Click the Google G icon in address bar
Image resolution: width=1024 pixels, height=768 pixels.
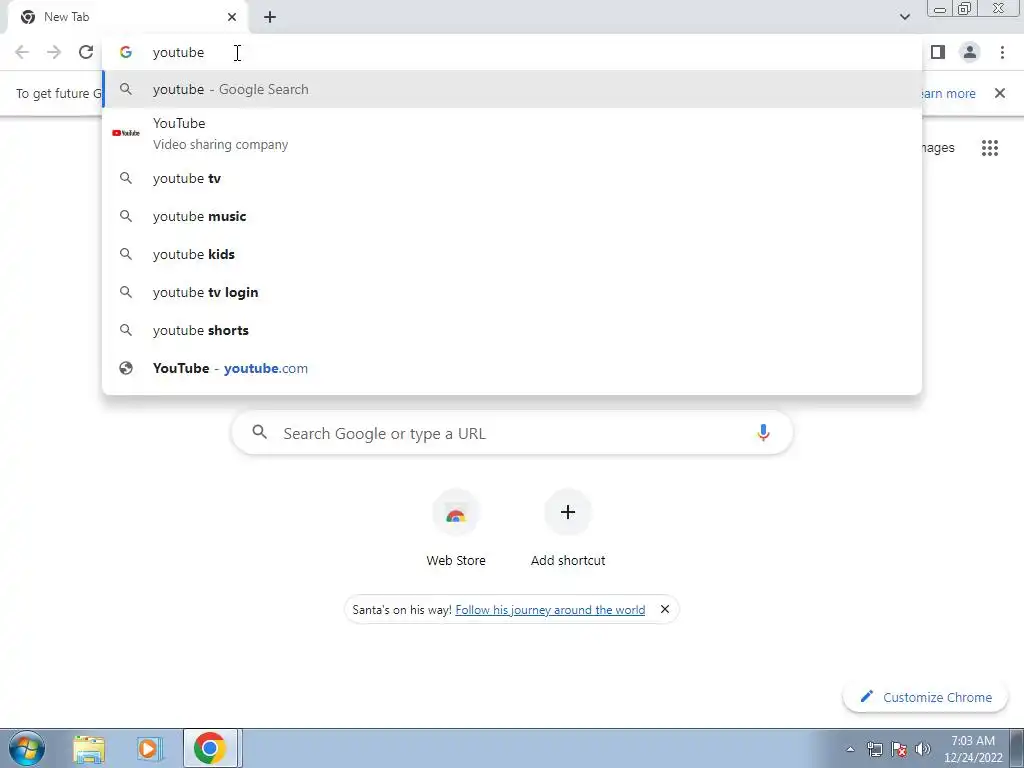[x=125, y=52]
